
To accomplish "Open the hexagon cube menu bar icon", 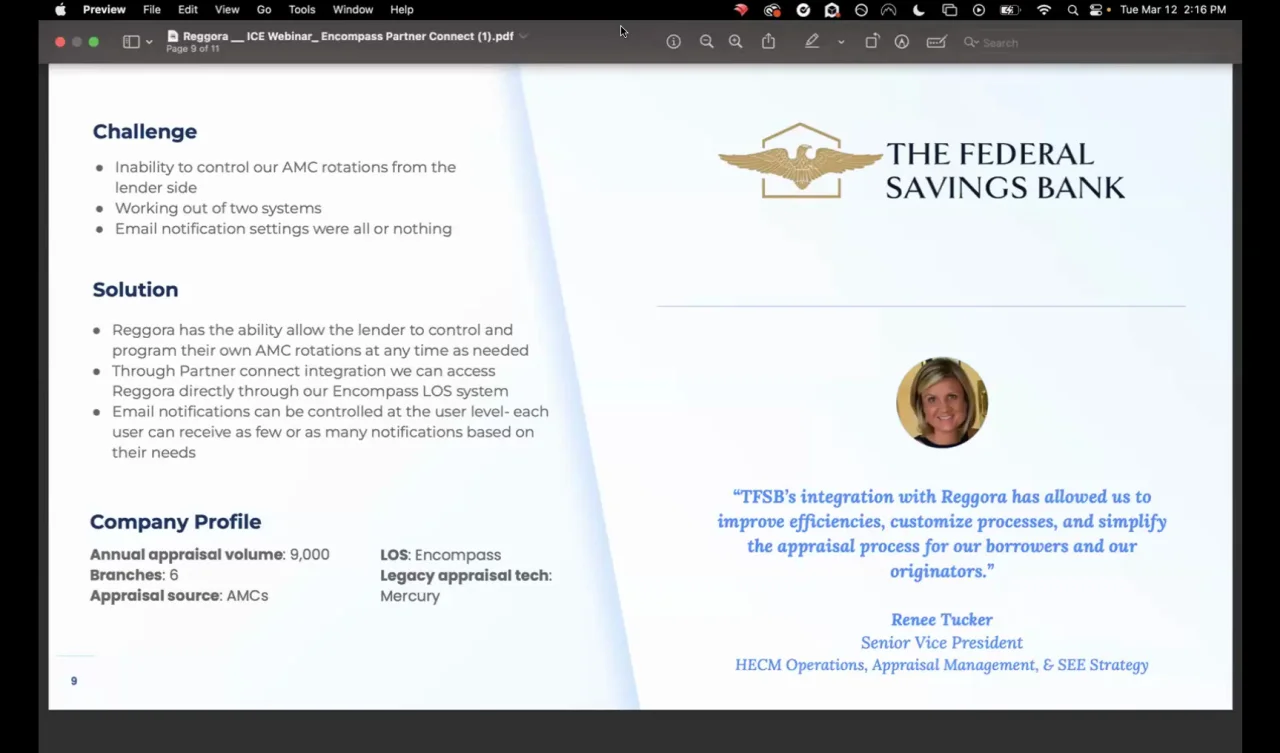I will click(x=832, y=10).
